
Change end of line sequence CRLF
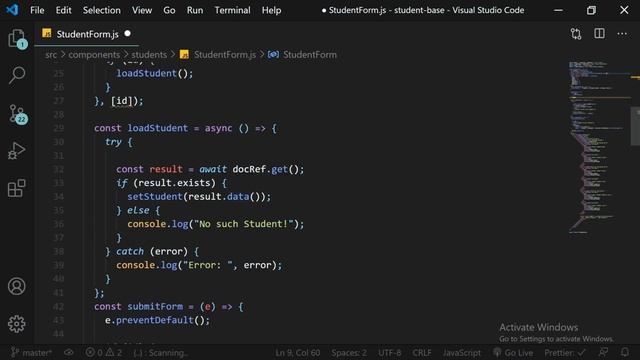422,353
